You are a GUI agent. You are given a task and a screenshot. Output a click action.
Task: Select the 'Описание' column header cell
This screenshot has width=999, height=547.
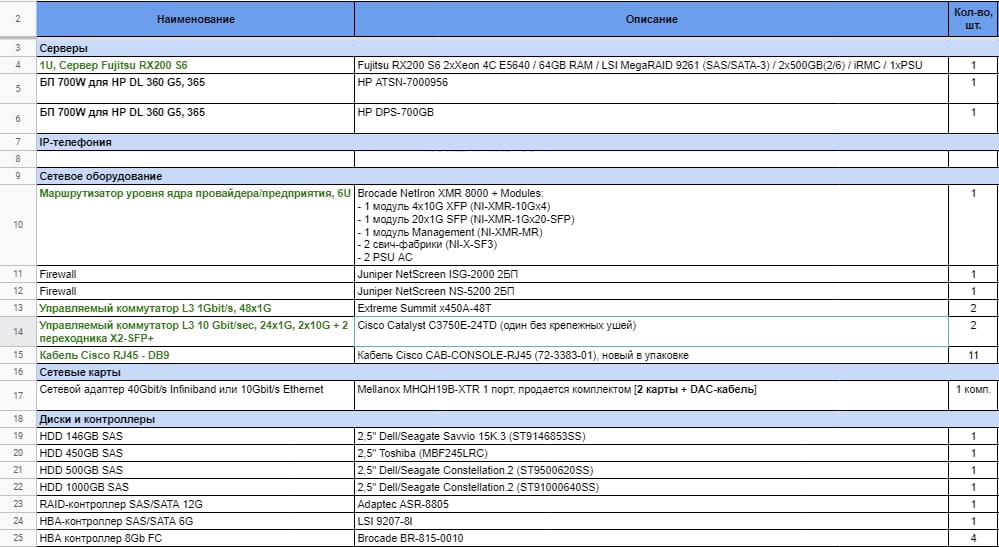651,19
